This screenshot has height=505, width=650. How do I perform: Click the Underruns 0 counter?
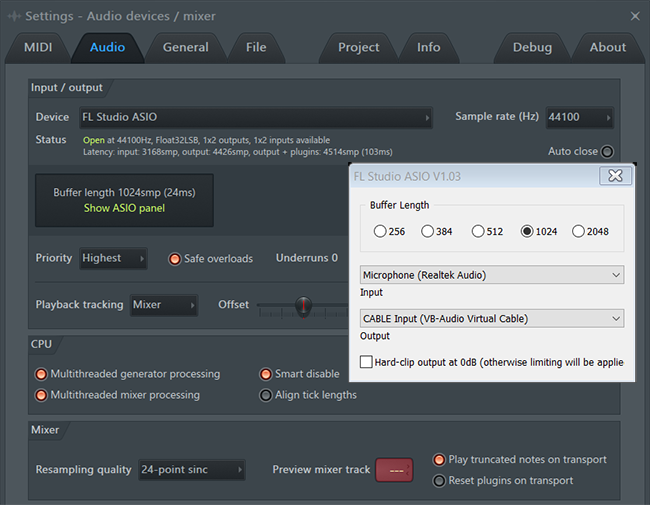coord(307,258)
